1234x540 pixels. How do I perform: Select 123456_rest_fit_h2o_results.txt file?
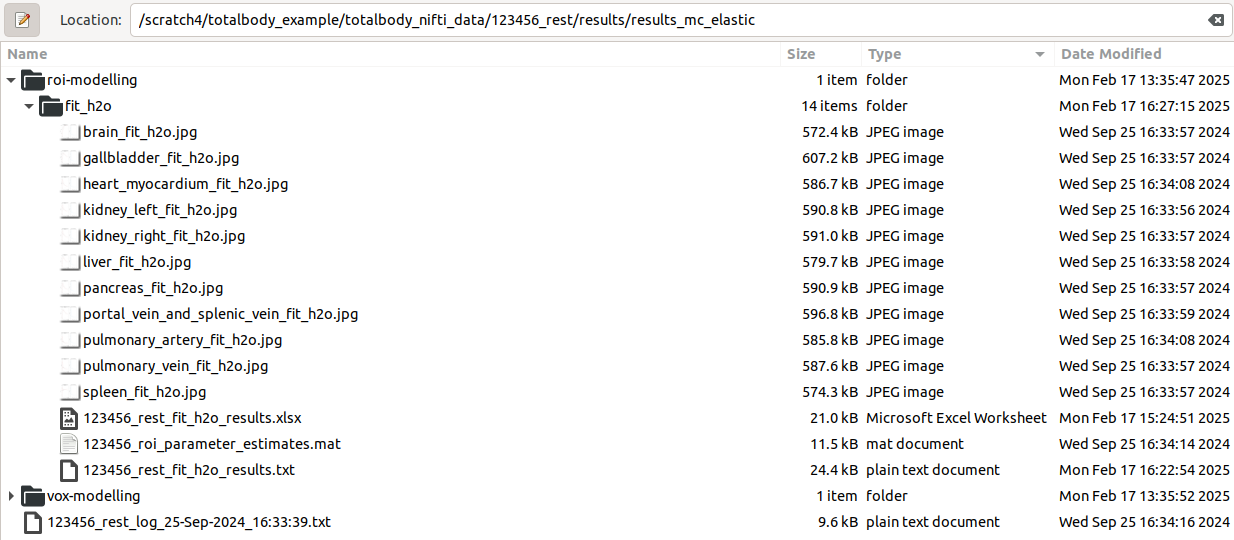pos(189,470)
